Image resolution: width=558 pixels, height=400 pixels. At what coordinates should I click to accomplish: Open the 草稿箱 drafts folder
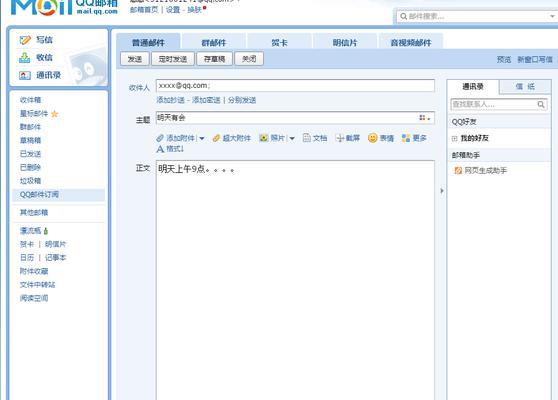31,141
